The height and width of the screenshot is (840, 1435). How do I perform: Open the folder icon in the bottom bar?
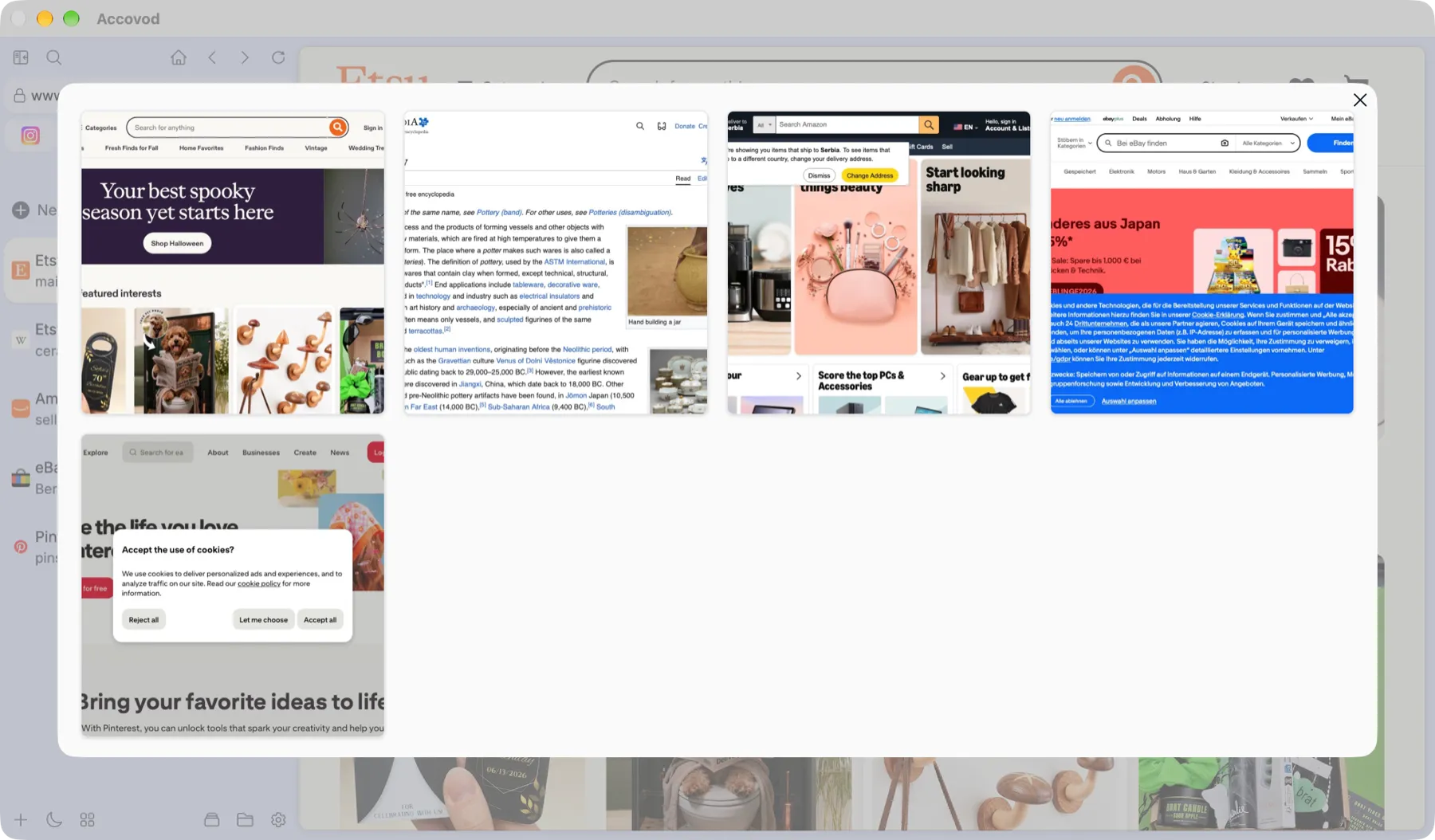point(245,819)
